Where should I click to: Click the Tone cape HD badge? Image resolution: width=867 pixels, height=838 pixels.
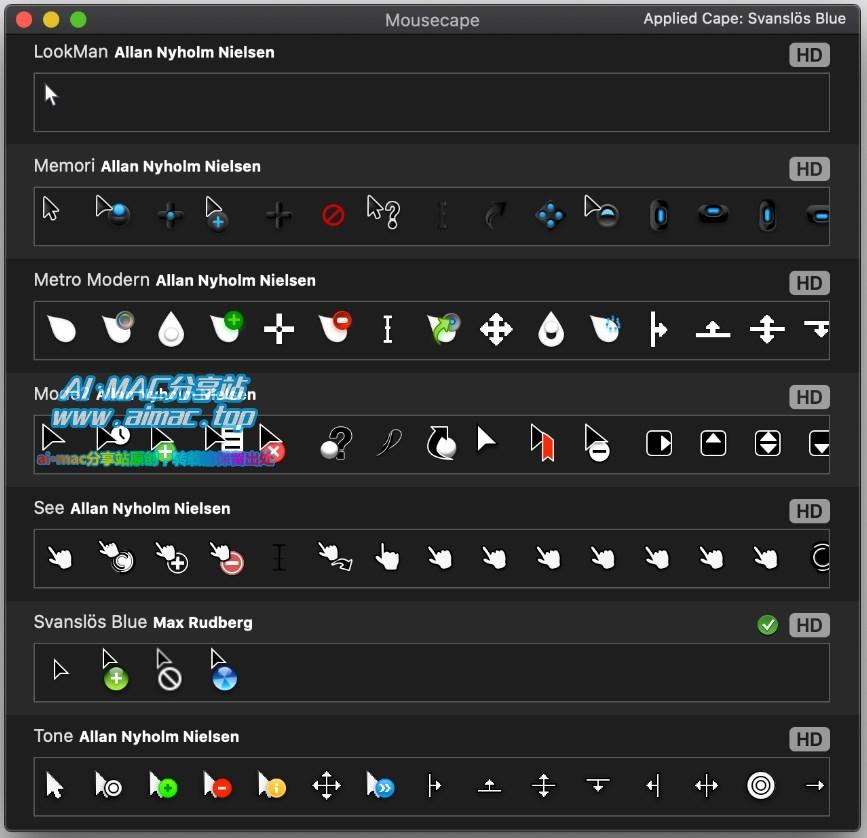click(x=809, y=739)
